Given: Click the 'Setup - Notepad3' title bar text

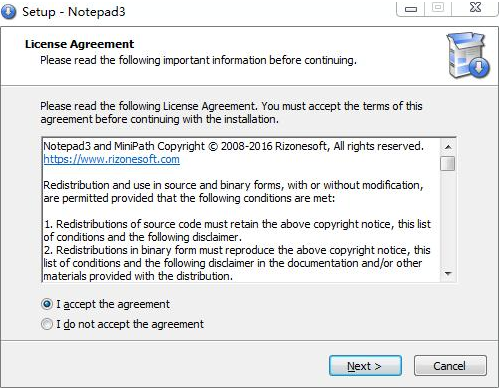Looking at the screenshot, I should pyautogui.click(x=74, y=12).
